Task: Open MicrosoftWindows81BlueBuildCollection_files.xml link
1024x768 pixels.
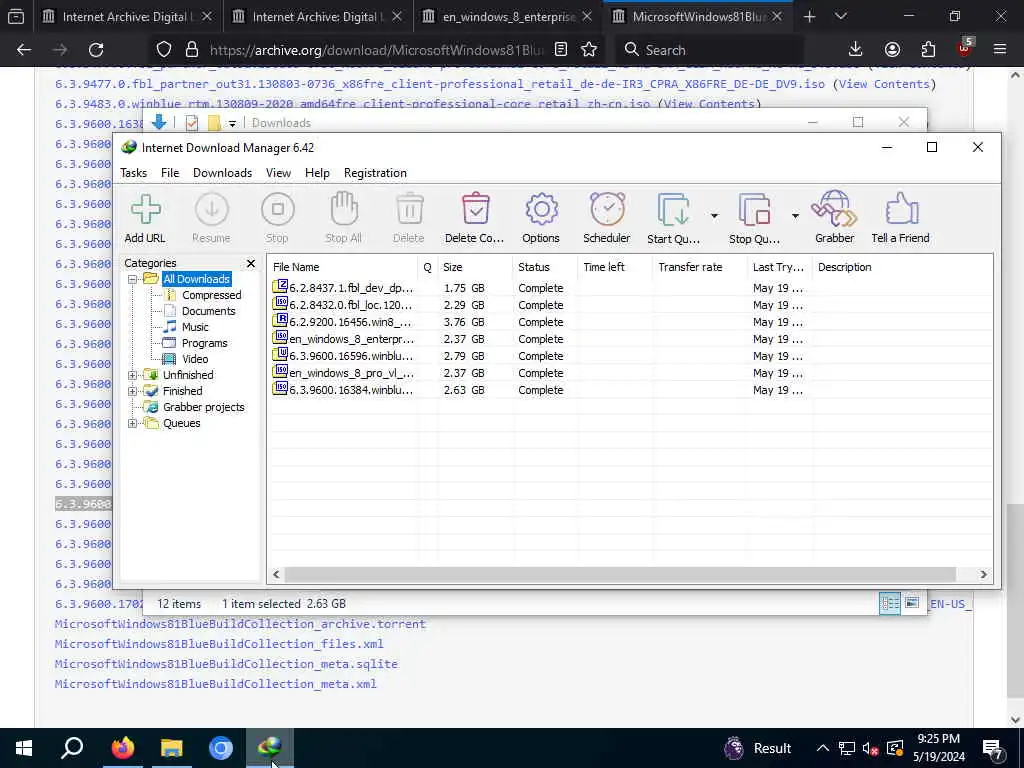Action: pos(219,644)
